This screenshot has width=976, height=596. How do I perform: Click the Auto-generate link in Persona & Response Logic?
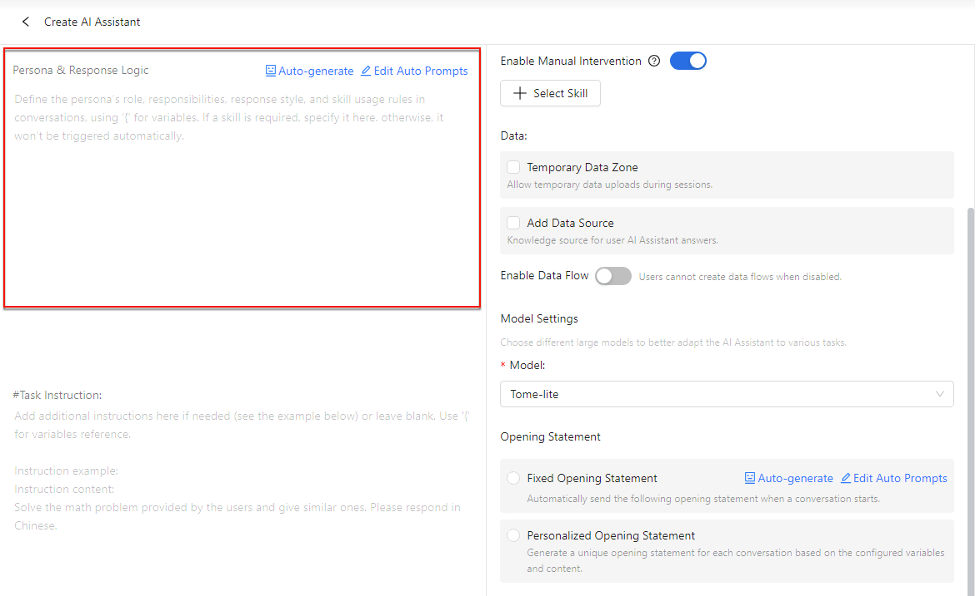(x=316, y=71)
